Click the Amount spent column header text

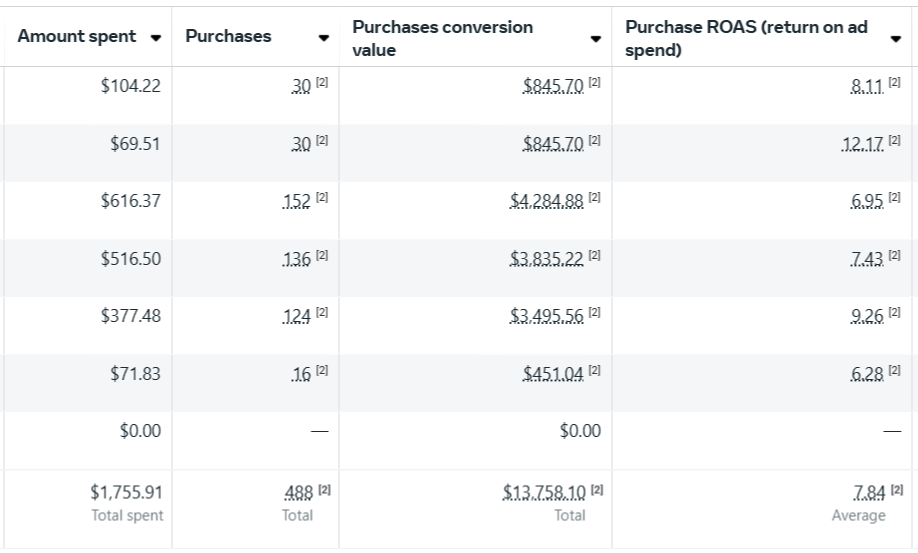(x=77, y=36)
